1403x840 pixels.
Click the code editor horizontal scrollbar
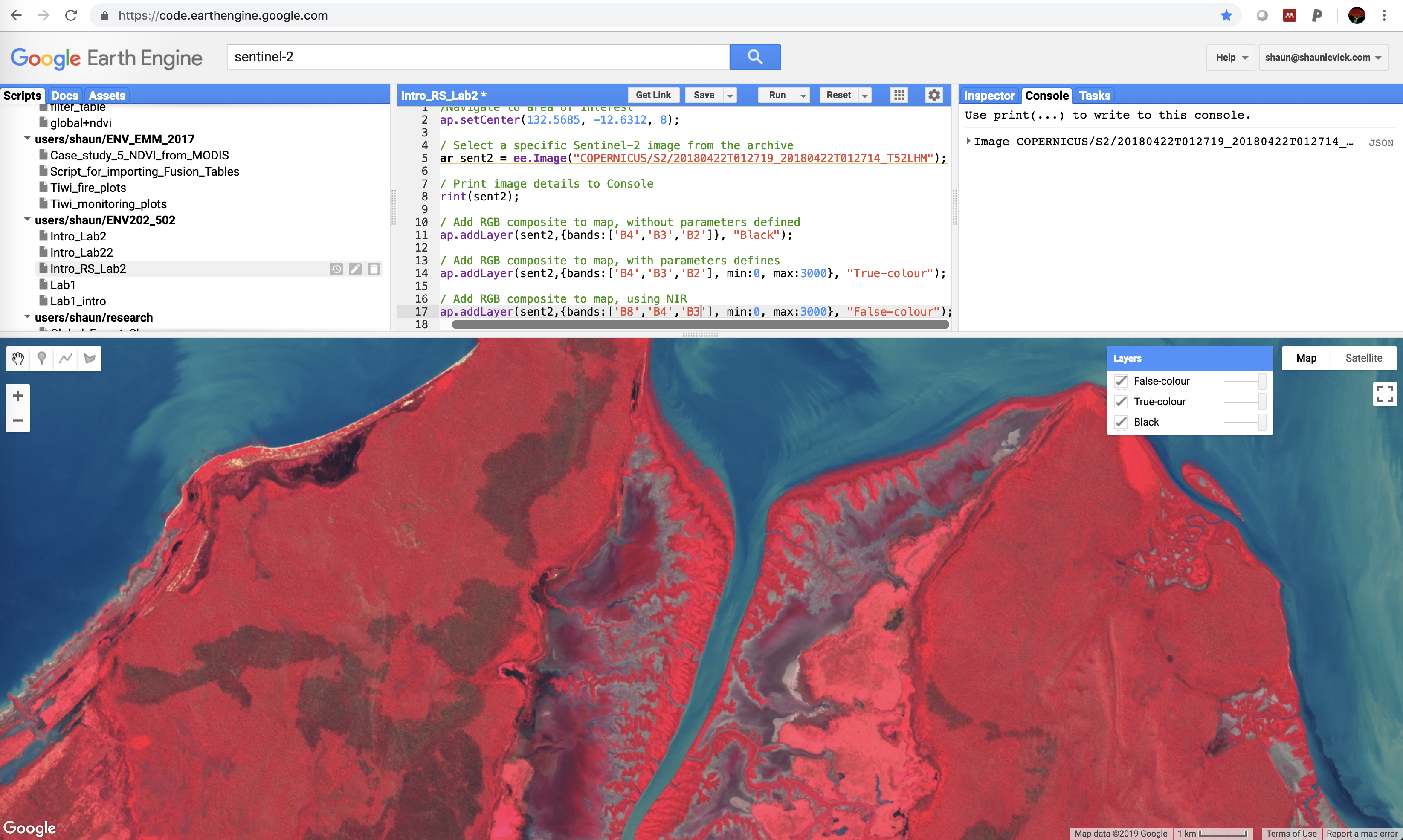tap(700, 324)
